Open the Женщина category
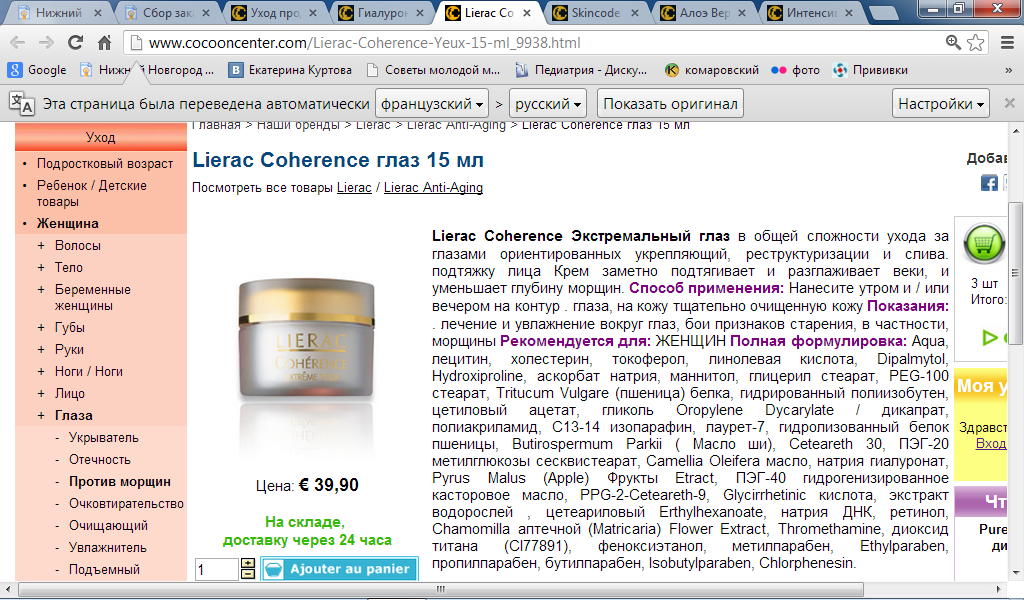 click(x=67, y=223)
